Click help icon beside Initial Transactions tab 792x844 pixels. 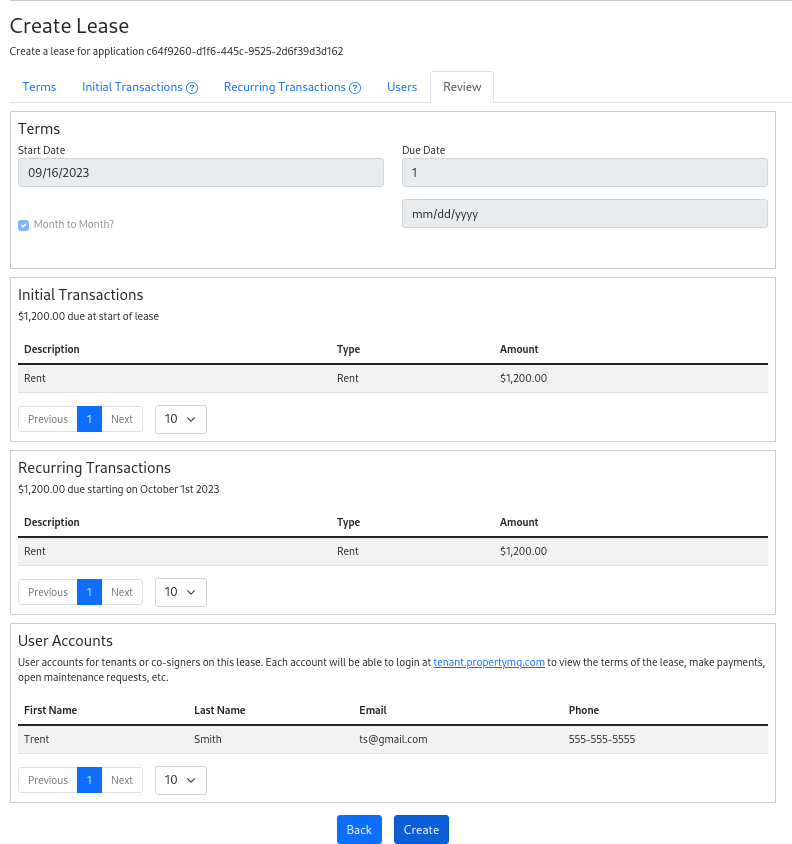click(192, 88)
